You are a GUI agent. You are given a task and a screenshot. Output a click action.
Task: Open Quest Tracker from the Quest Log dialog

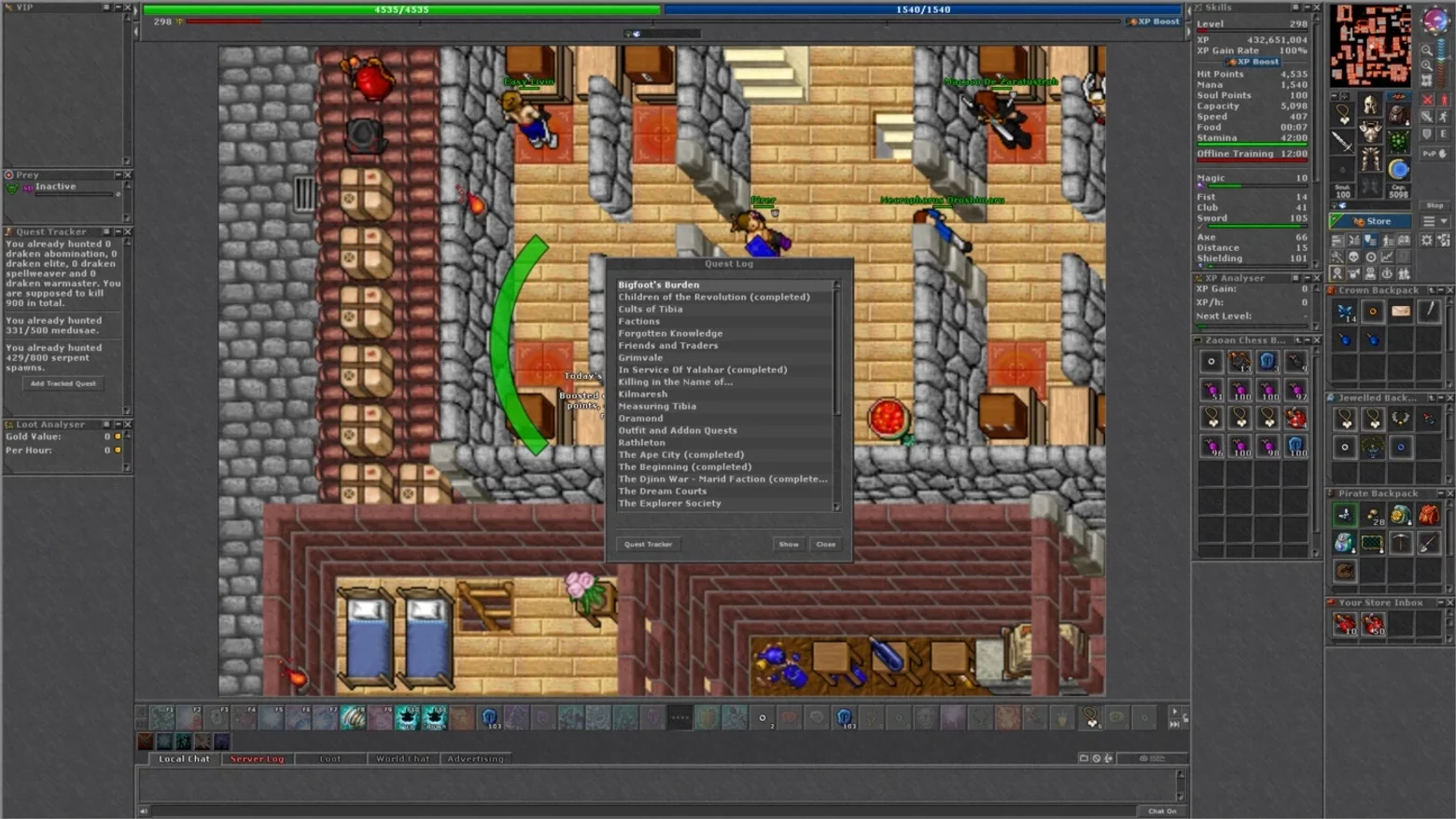(x=649, y=544)
